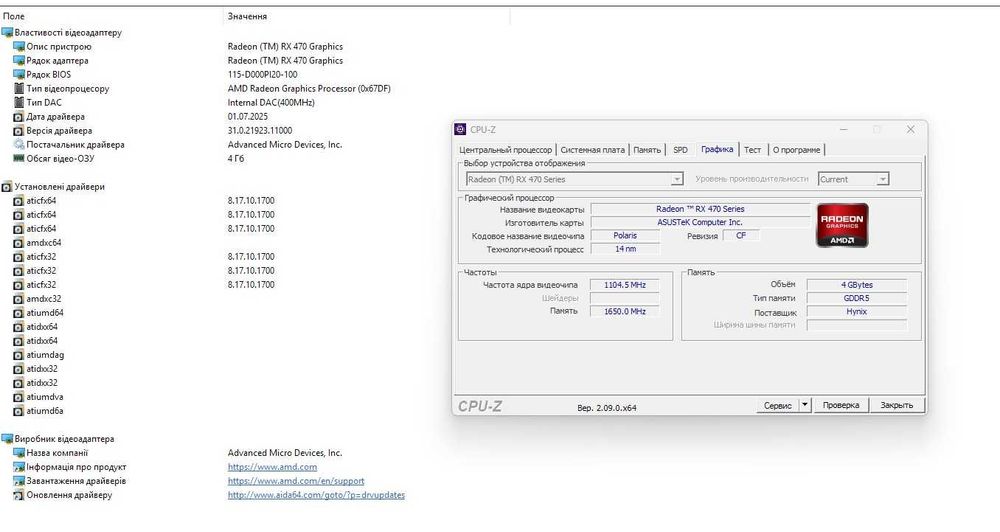The image size is (1000, 532).
Task: Click the icon next to 'Інформація про продукт'
Action: click(18, 467)
